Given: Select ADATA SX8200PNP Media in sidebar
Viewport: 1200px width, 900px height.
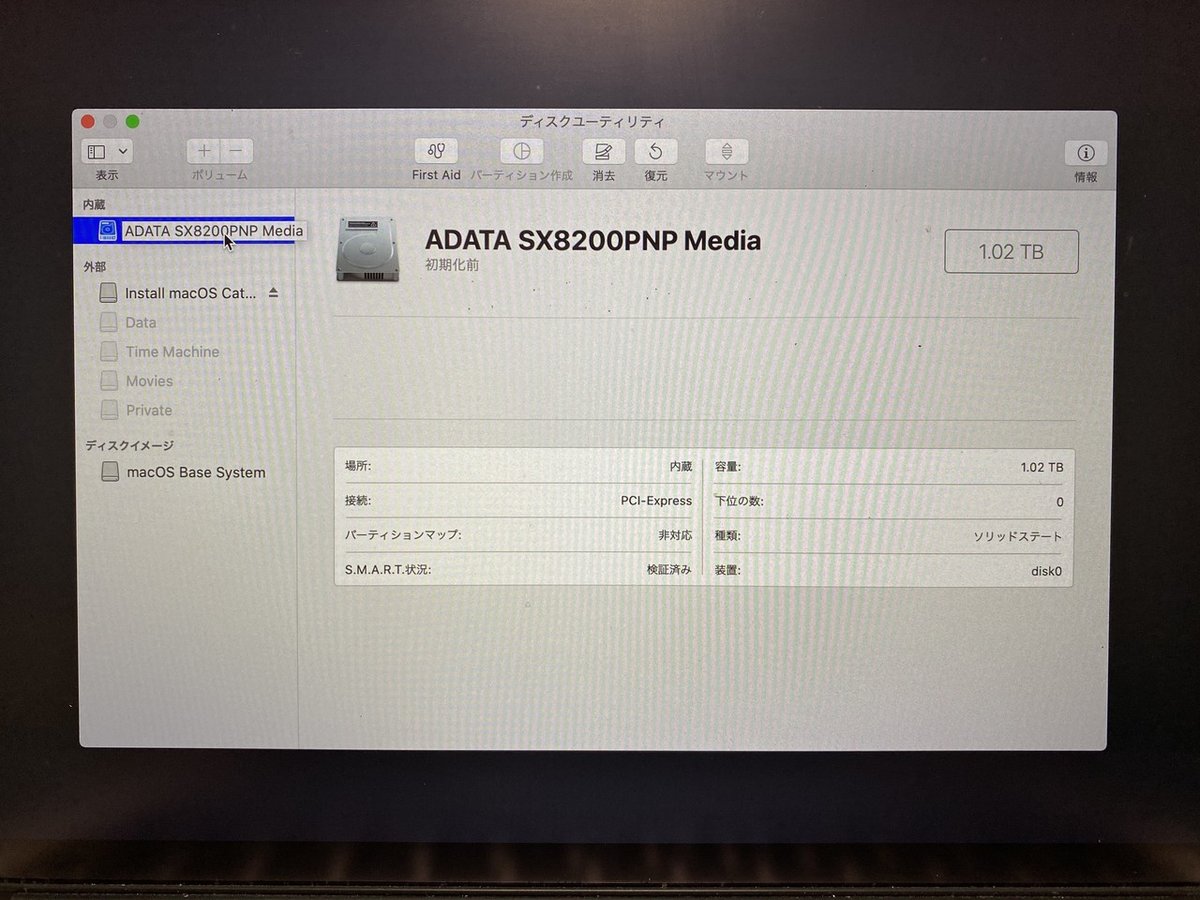Looking at the screenshot, I should (x=186, y=231).
